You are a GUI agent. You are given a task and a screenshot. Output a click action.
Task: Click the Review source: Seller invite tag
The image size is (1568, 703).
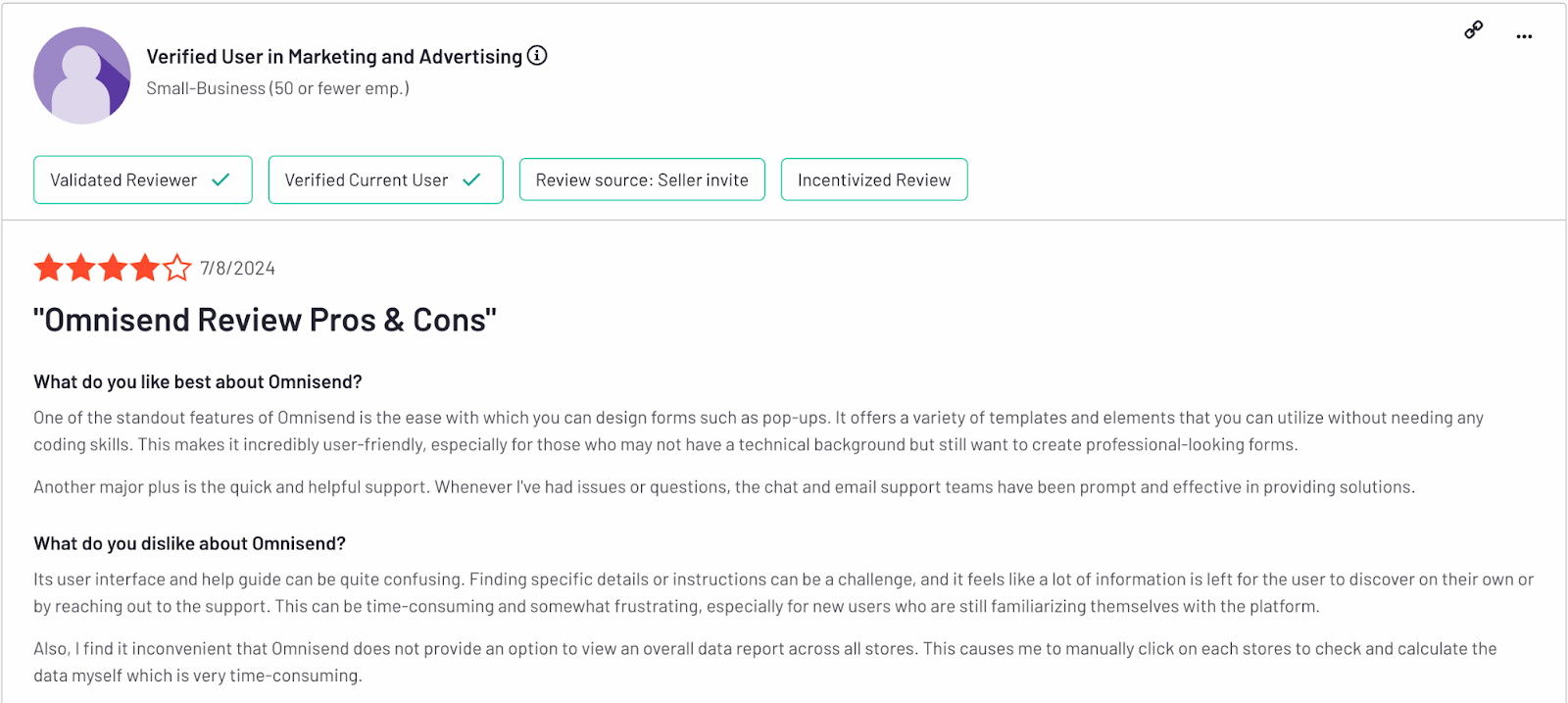[x=642, y=179]
